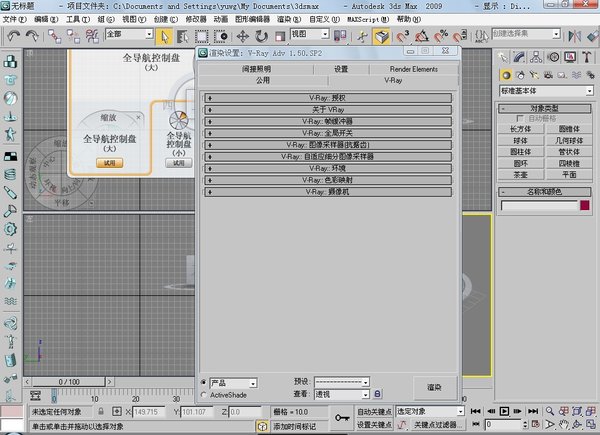Open the 修改器 menu
600x435 pixels.
click(x=196, y=19)
